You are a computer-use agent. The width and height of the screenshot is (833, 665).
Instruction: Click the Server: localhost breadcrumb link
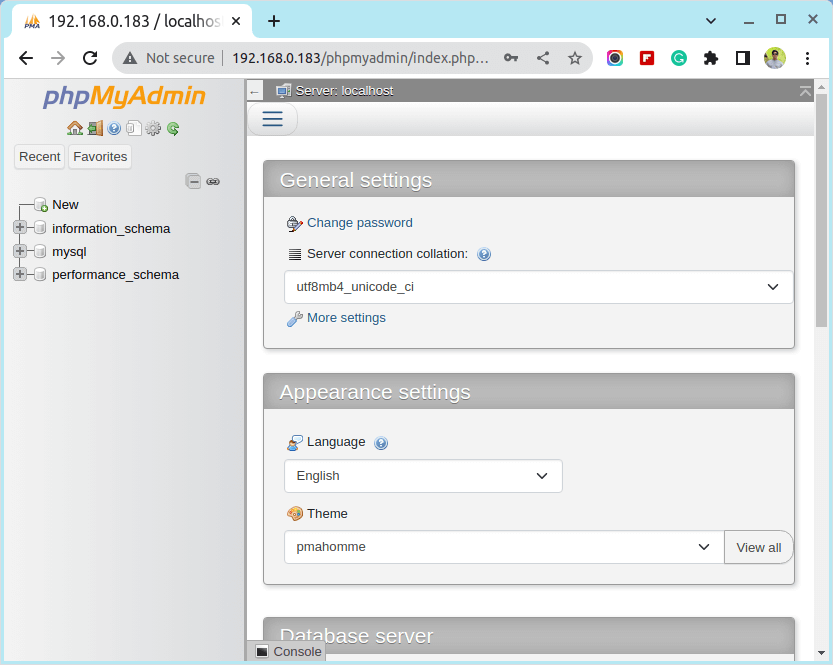tap(344, 91)
